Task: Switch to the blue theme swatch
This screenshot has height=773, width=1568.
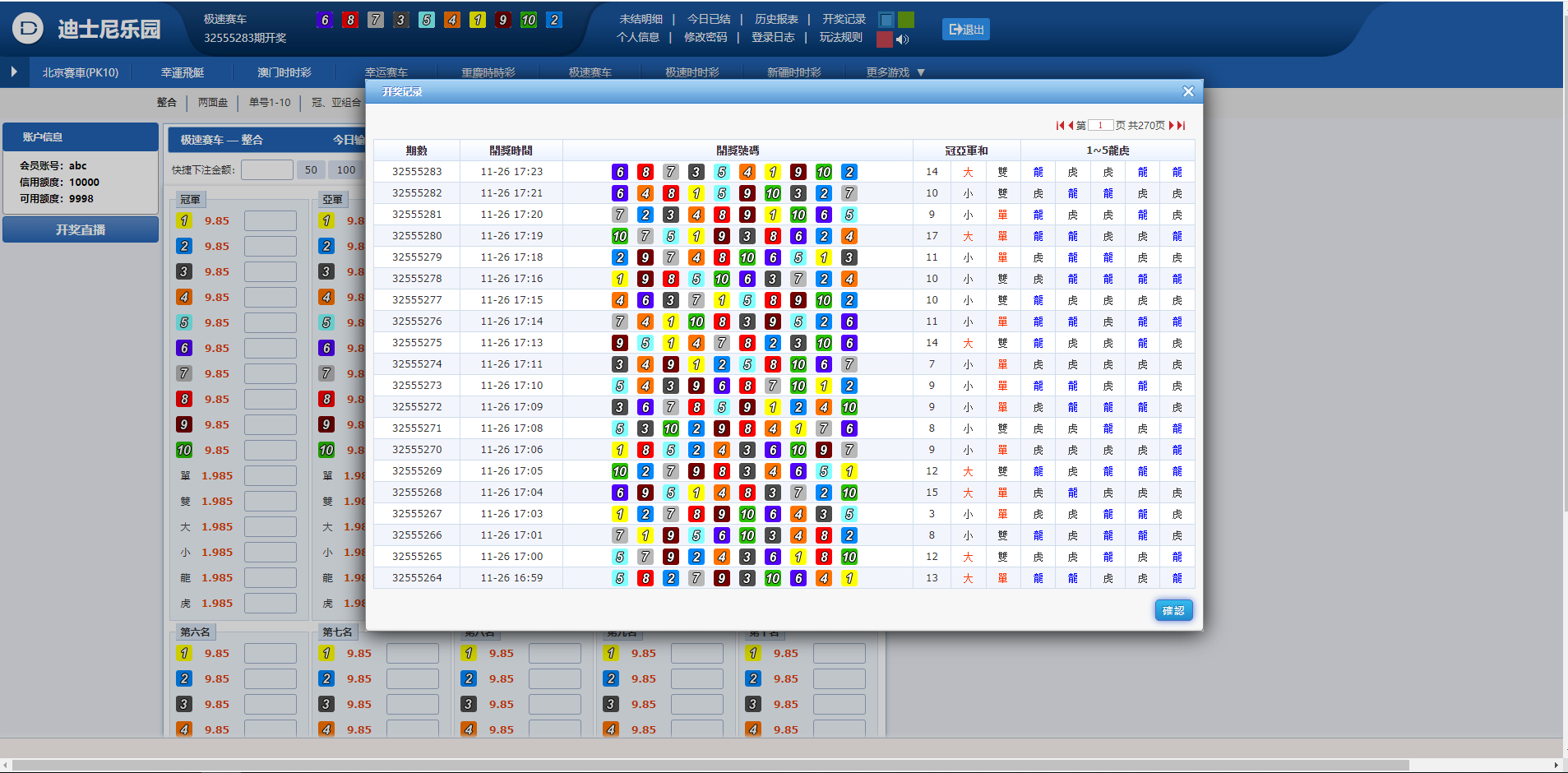Action: [x=886, y=20]
